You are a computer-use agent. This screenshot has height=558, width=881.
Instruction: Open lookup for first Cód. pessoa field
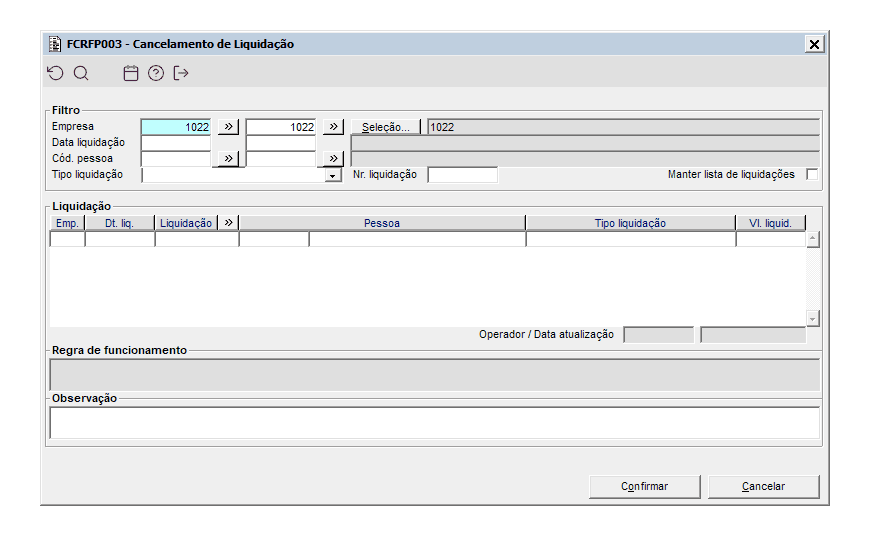coord(228,158)
